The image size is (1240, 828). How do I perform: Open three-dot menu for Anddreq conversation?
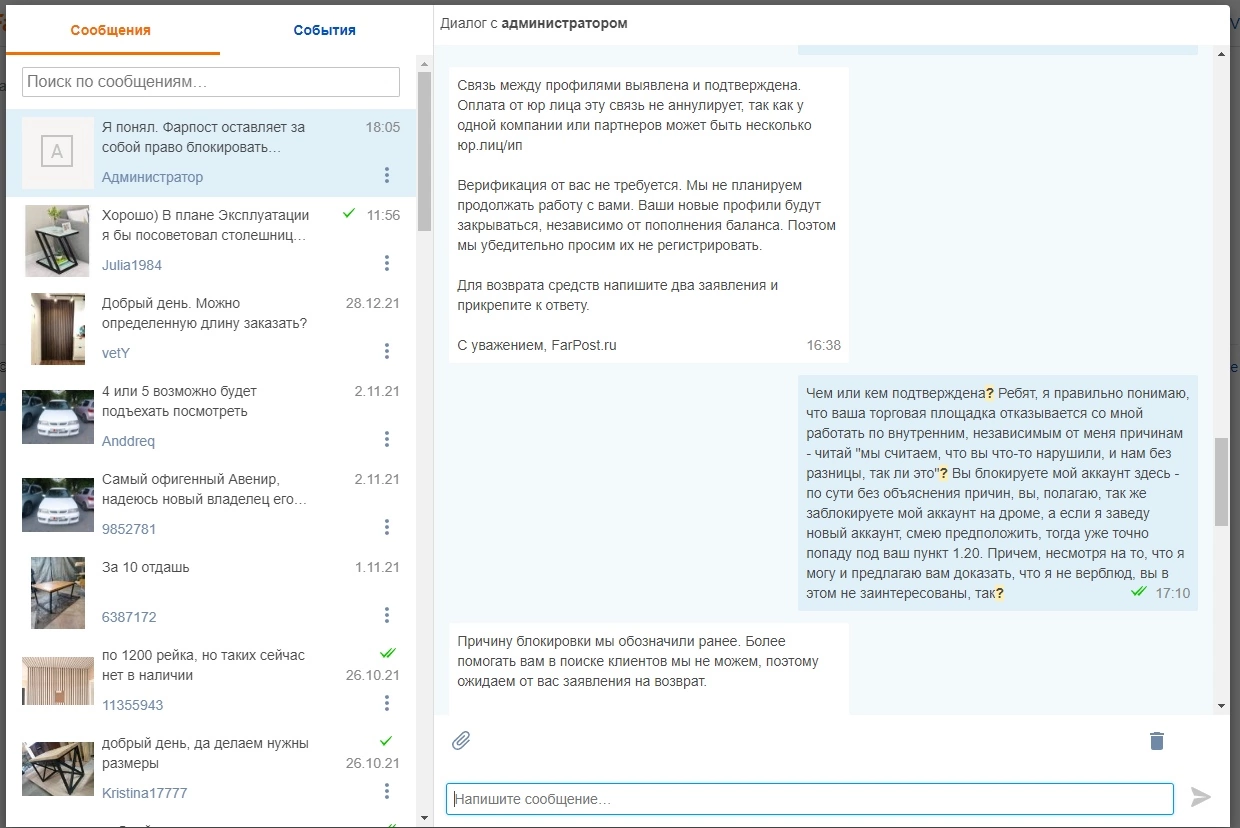click(387, 440)
